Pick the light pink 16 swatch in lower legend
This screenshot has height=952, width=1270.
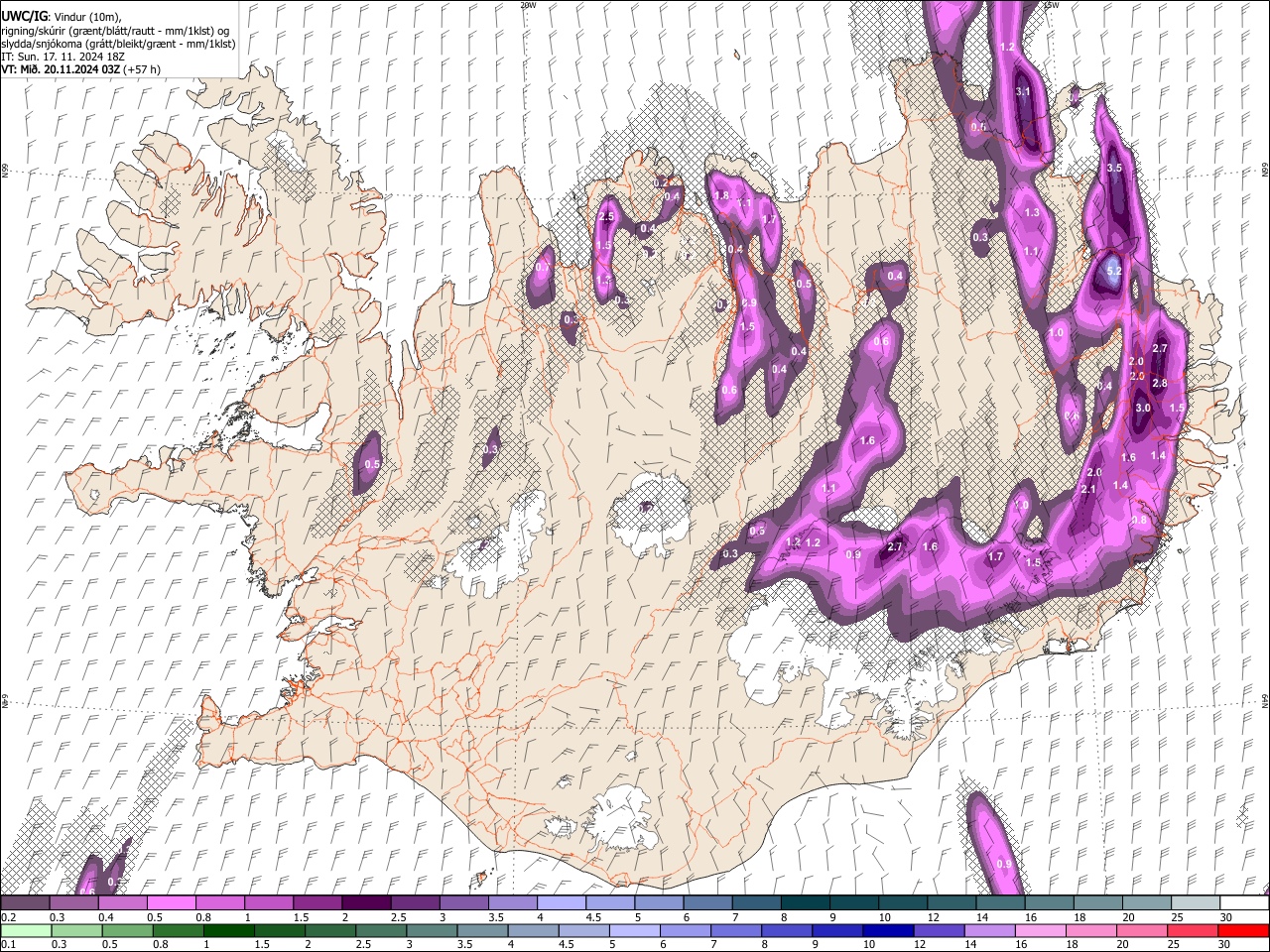(x=1040, y=931)
